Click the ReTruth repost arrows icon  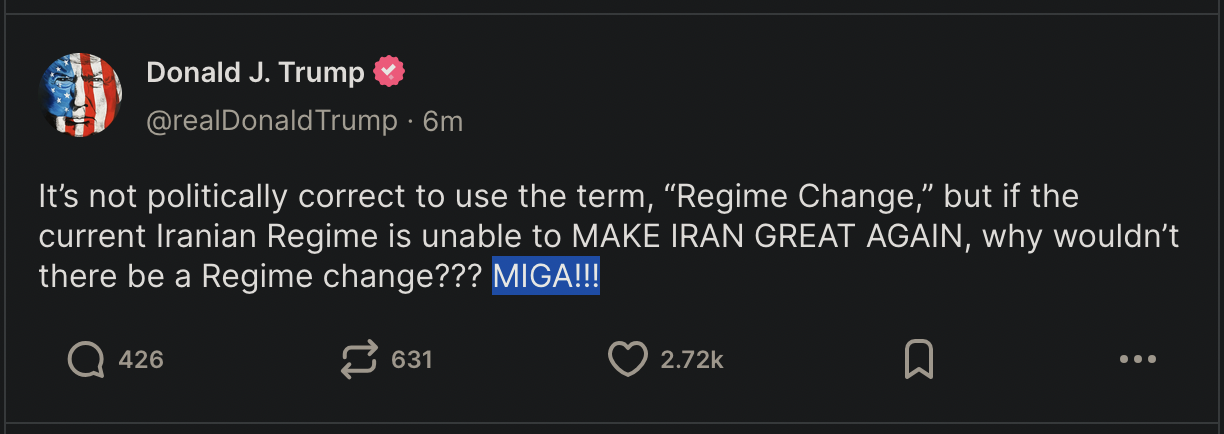pos(360,360)
